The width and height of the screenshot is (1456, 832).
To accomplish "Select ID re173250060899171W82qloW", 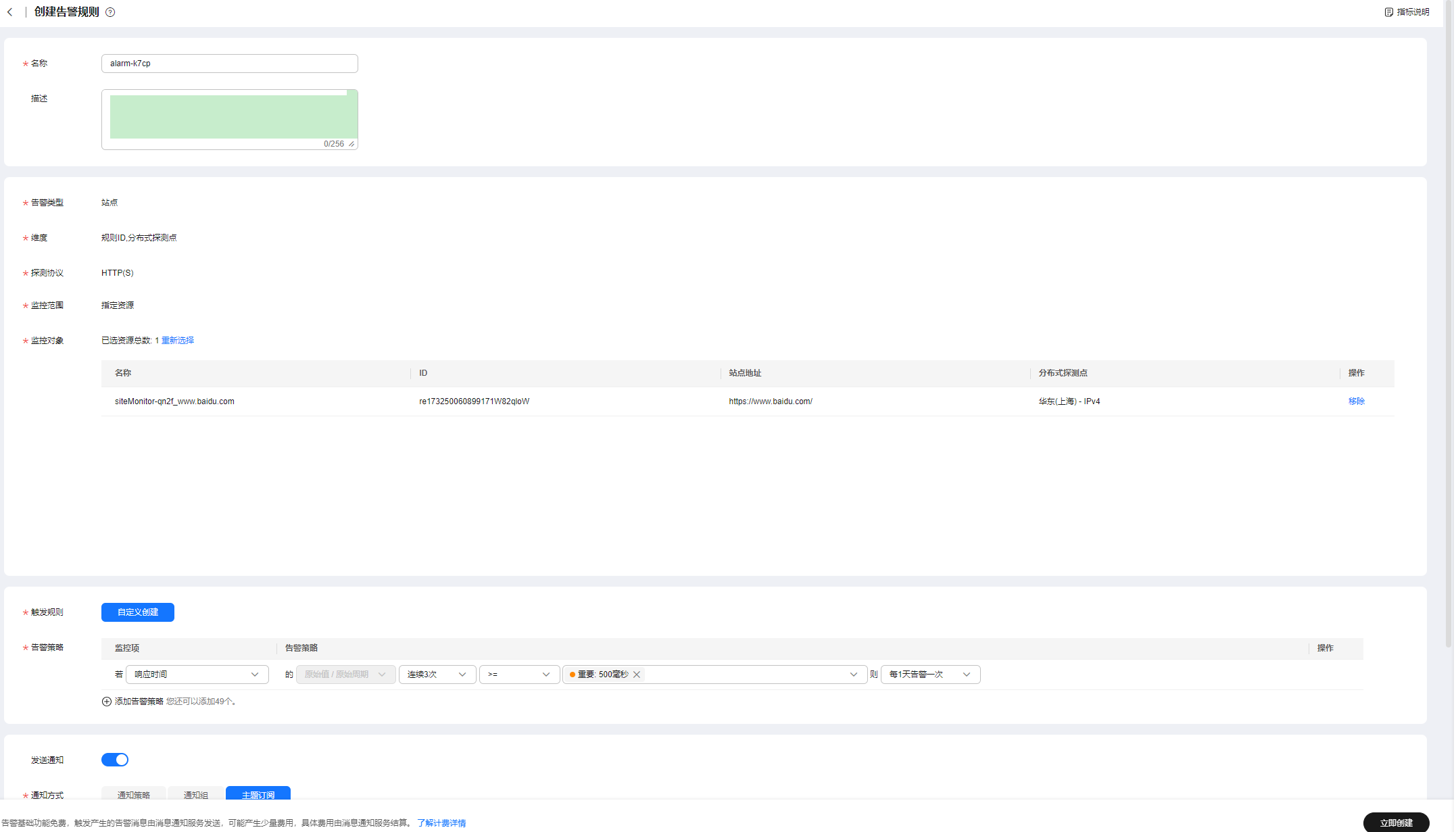I will [x=474, y=401].
